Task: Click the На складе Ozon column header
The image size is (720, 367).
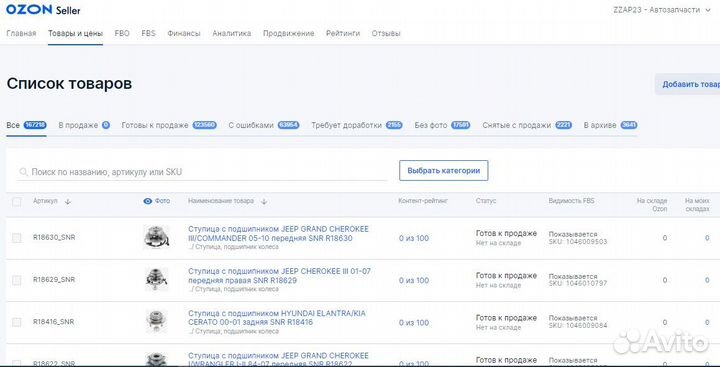Action: tap(652, 205)
